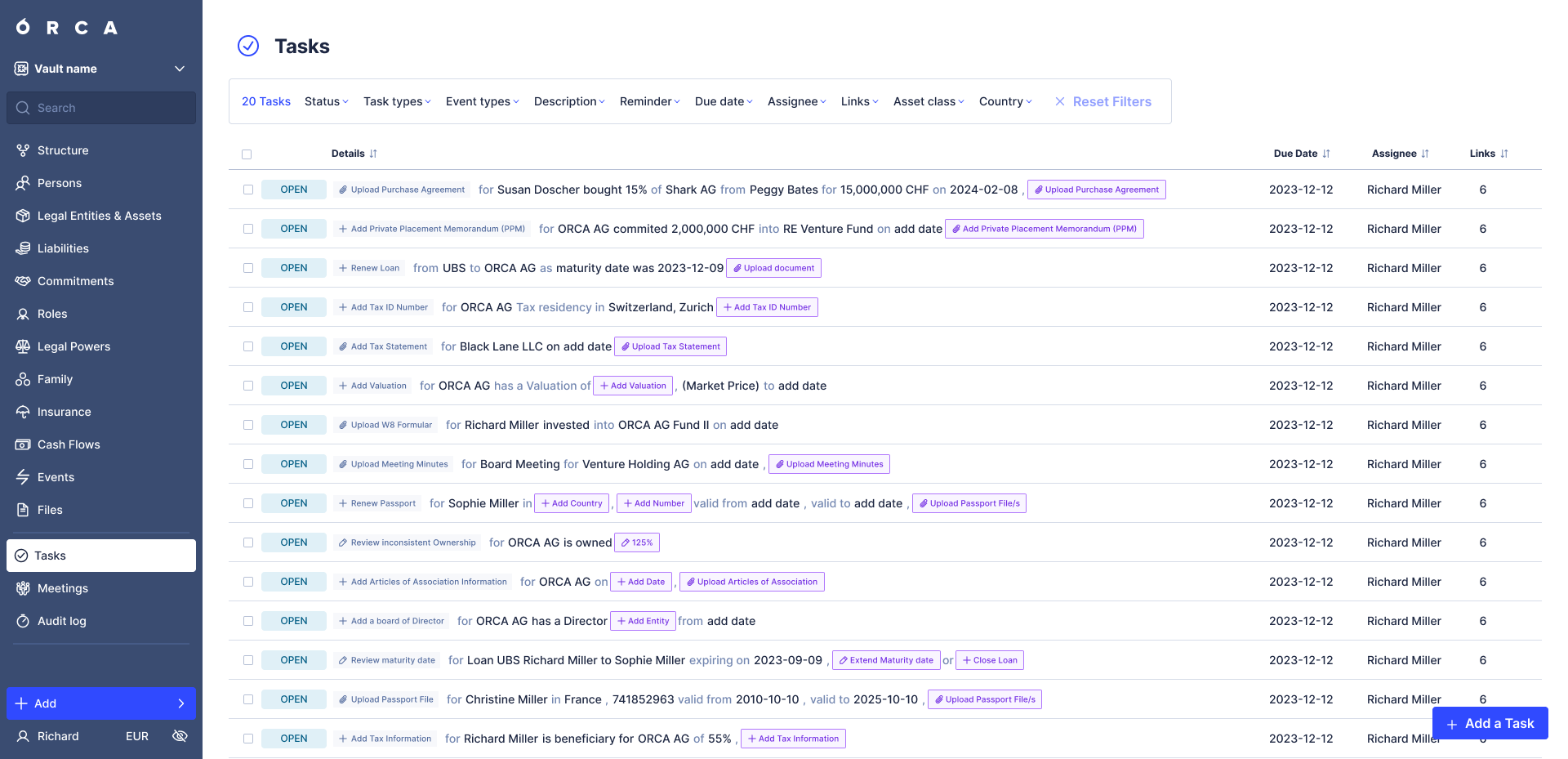Tick the Review inconsistent Ownership row checkbox
This screenshot has height=759, width=1568.
pos(248,542)
